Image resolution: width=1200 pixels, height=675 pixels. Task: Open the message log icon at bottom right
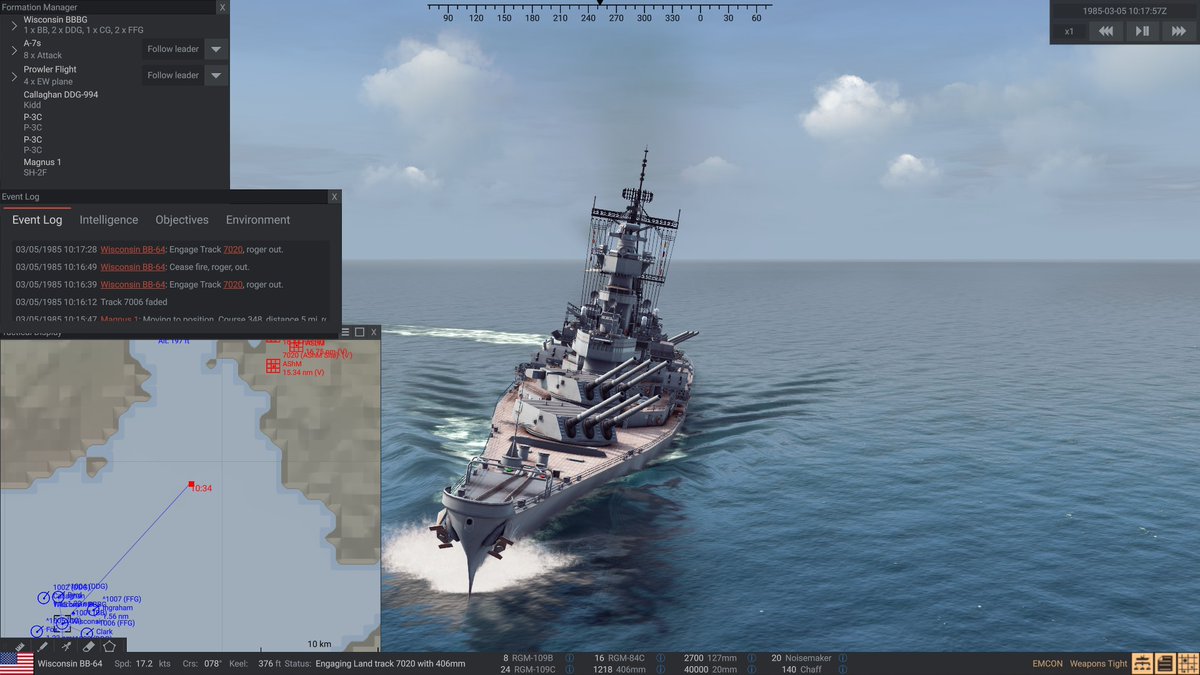pyautogui.click(x=1165, y=663)
